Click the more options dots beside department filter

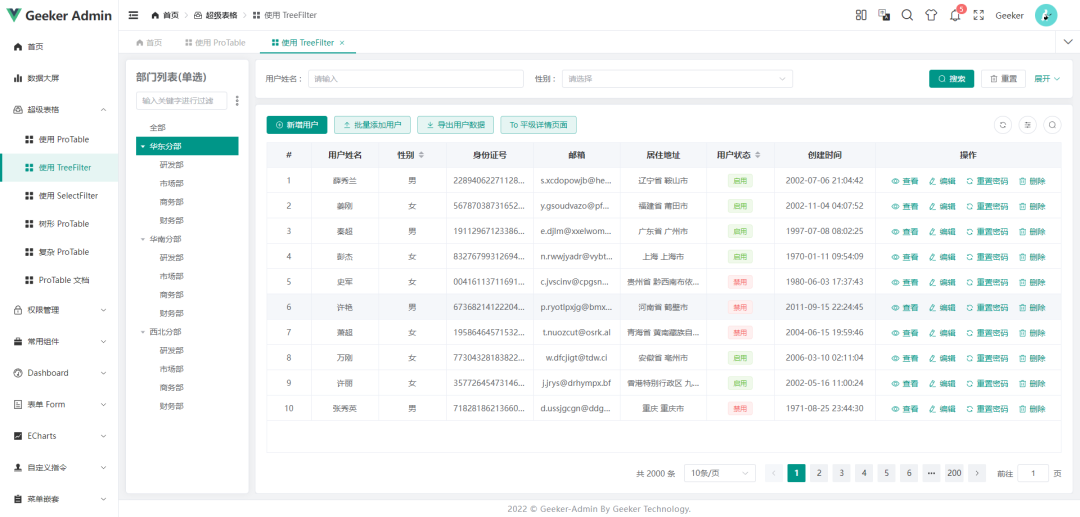pos(237,100)
